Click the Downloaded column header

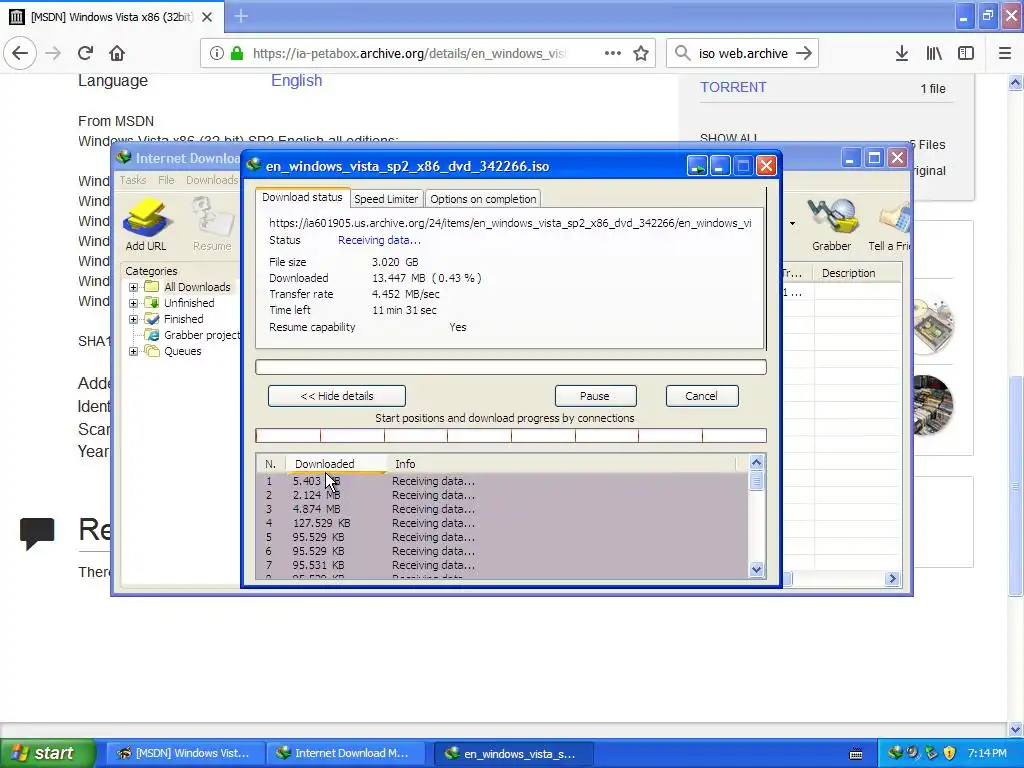pos(336,464)
